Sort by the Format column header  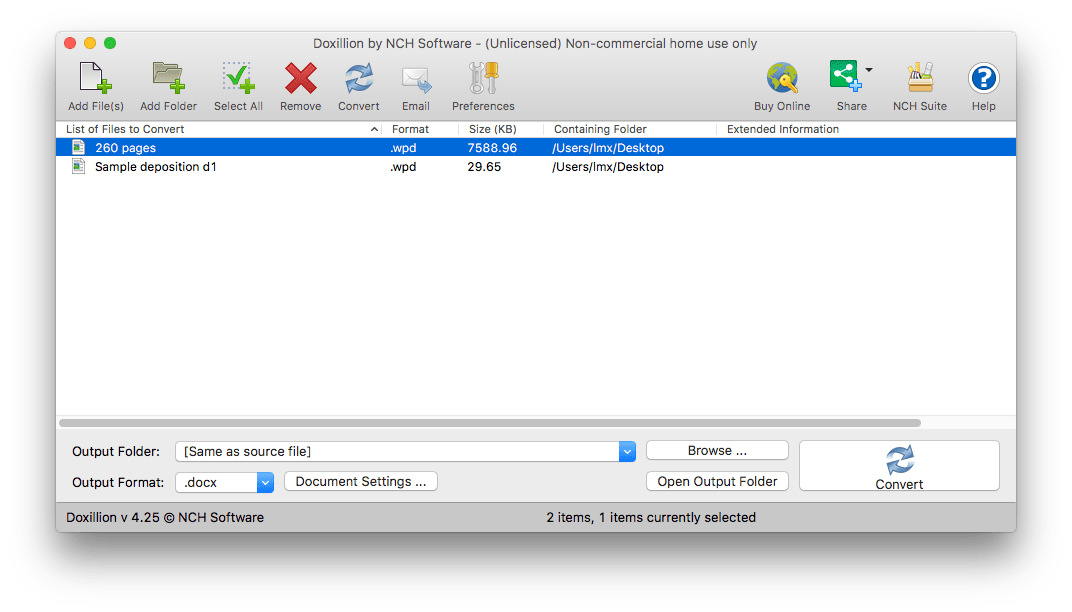click(410, 129)
